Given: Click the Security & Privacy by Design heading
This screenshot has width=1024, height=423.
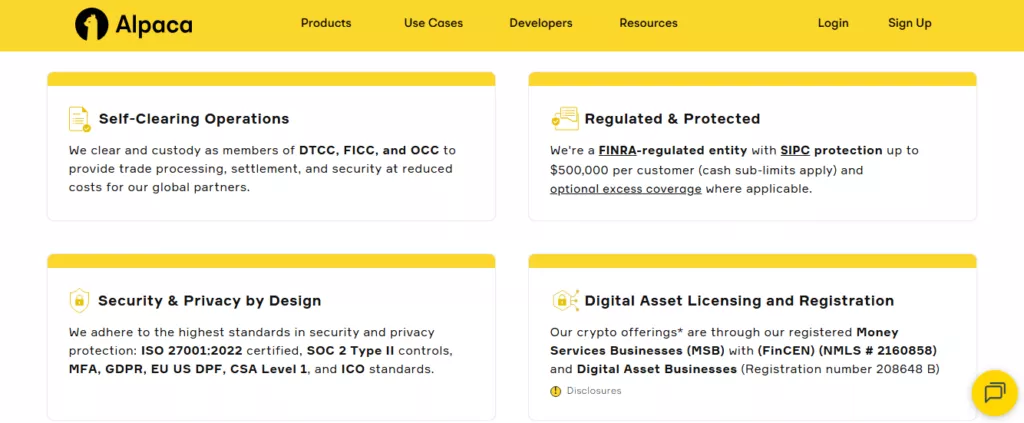Looking at the screenshot, I should click(210, 301).
